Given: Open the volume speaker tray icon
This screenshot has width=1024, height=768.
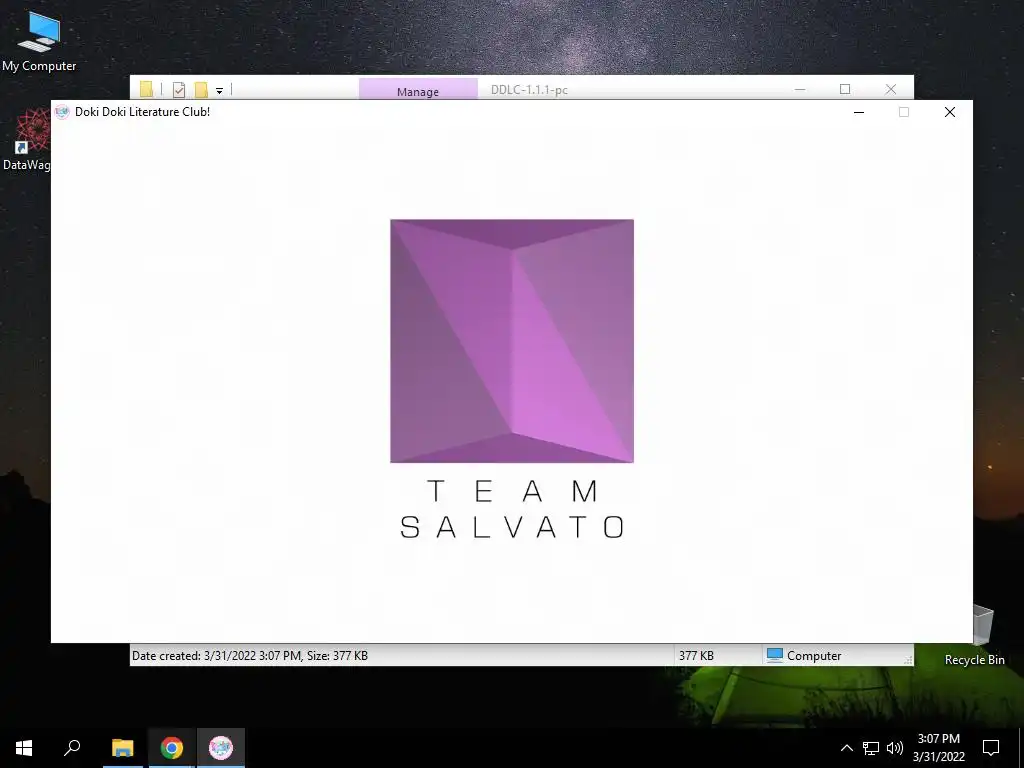Looking at the screenshot, I should [895, 748].
